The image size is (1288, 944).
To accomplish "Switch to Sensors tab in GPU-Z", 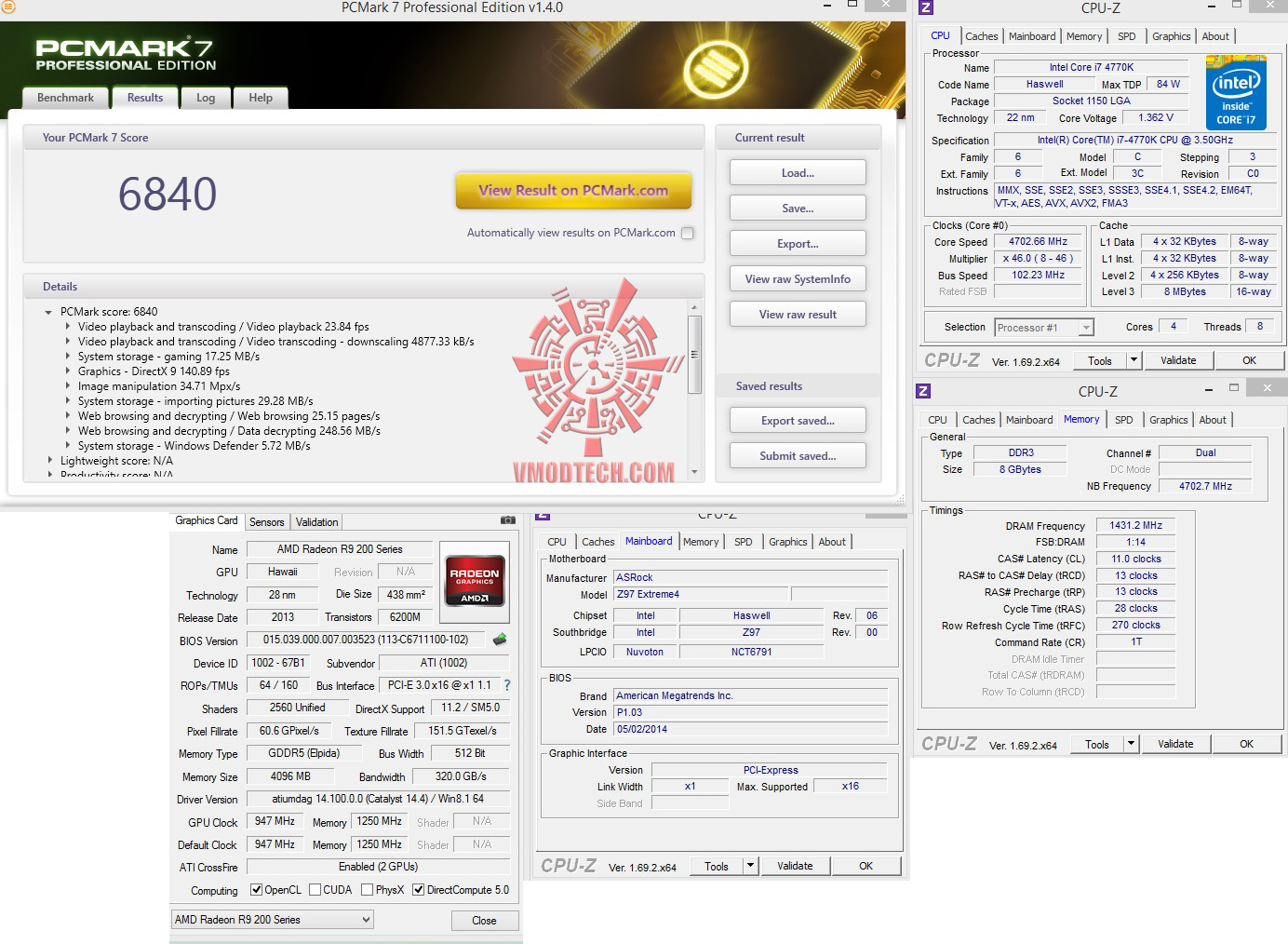I will coord(266,522).
